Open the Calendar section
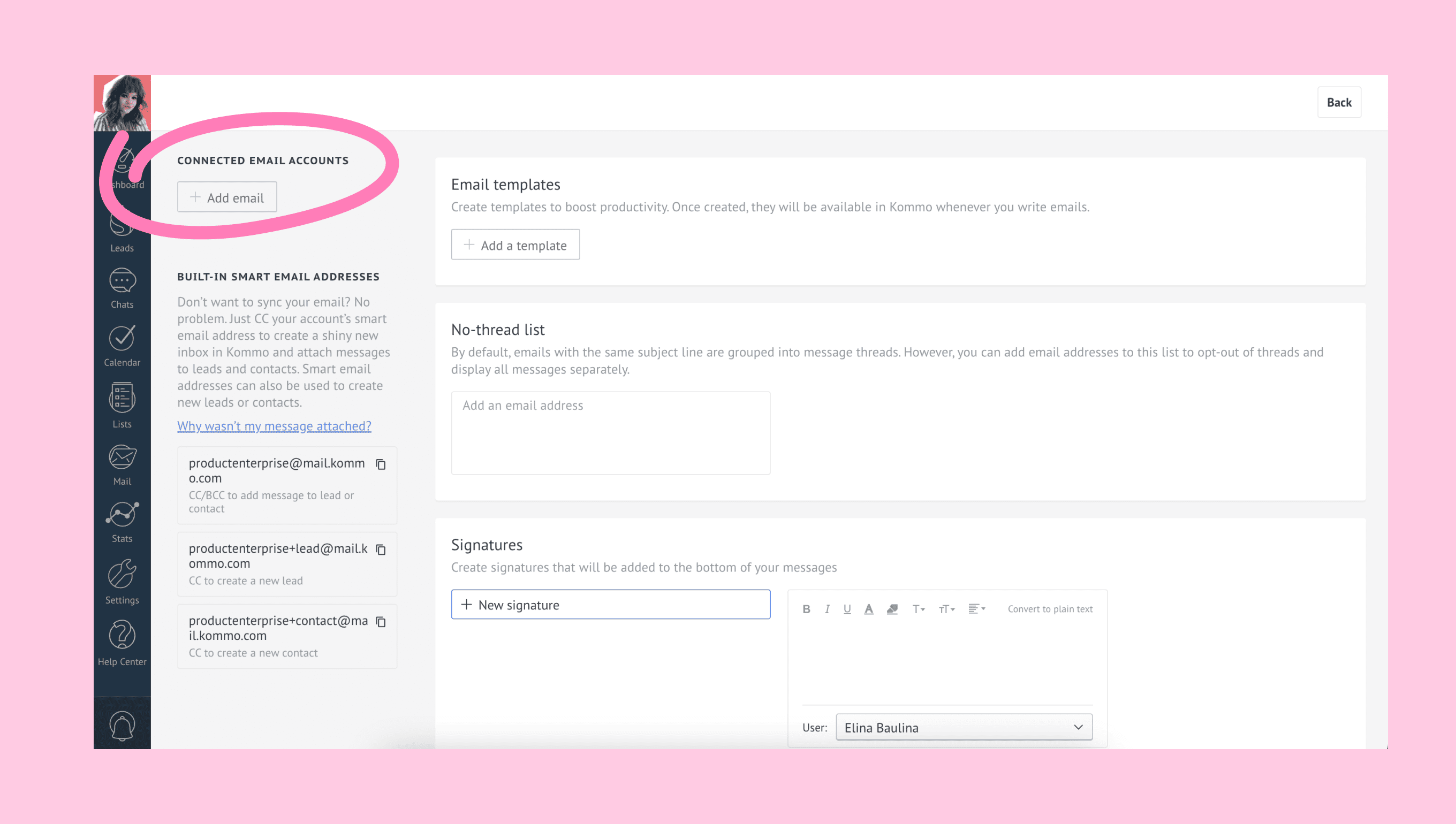 click(122, 346)
